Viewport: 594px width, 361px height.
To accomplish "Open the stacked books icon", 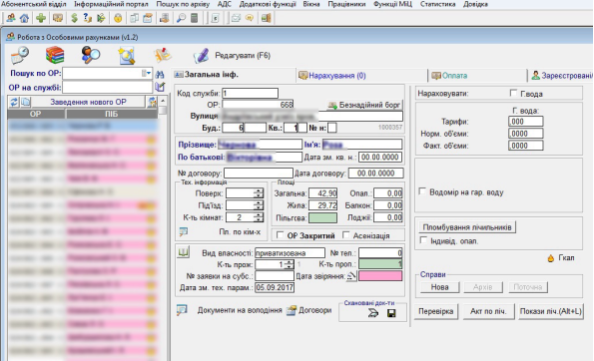I will (55, 55).
